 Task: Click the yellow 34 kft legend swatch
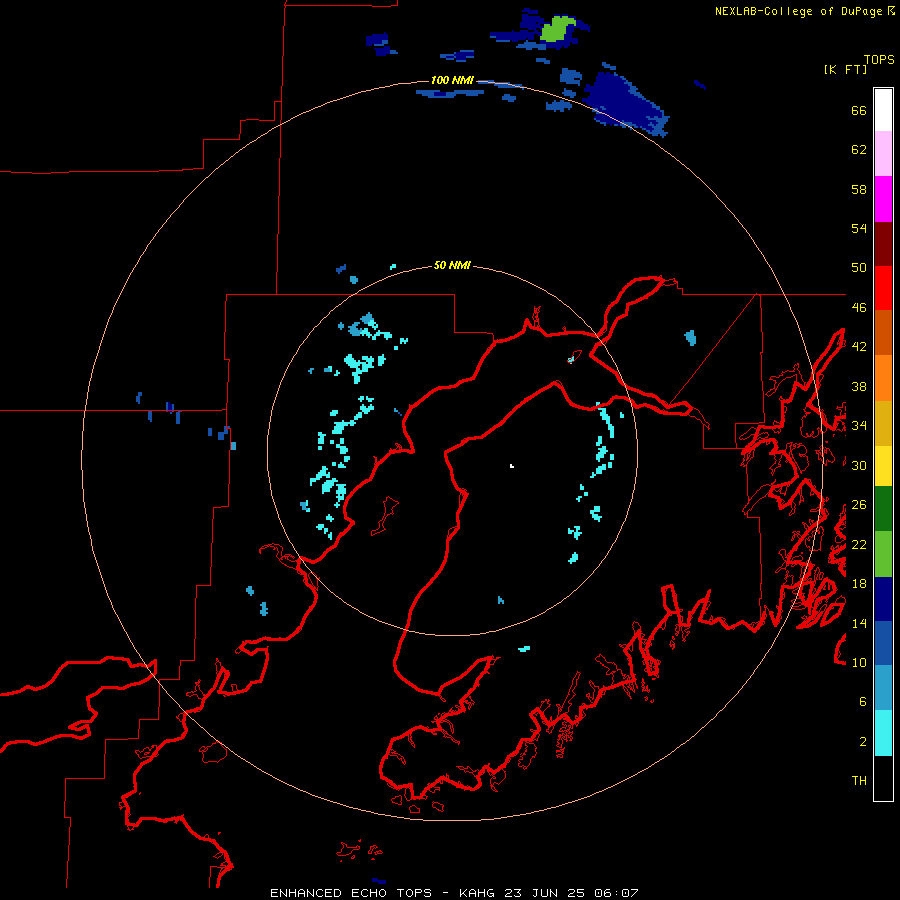[883, 466]
